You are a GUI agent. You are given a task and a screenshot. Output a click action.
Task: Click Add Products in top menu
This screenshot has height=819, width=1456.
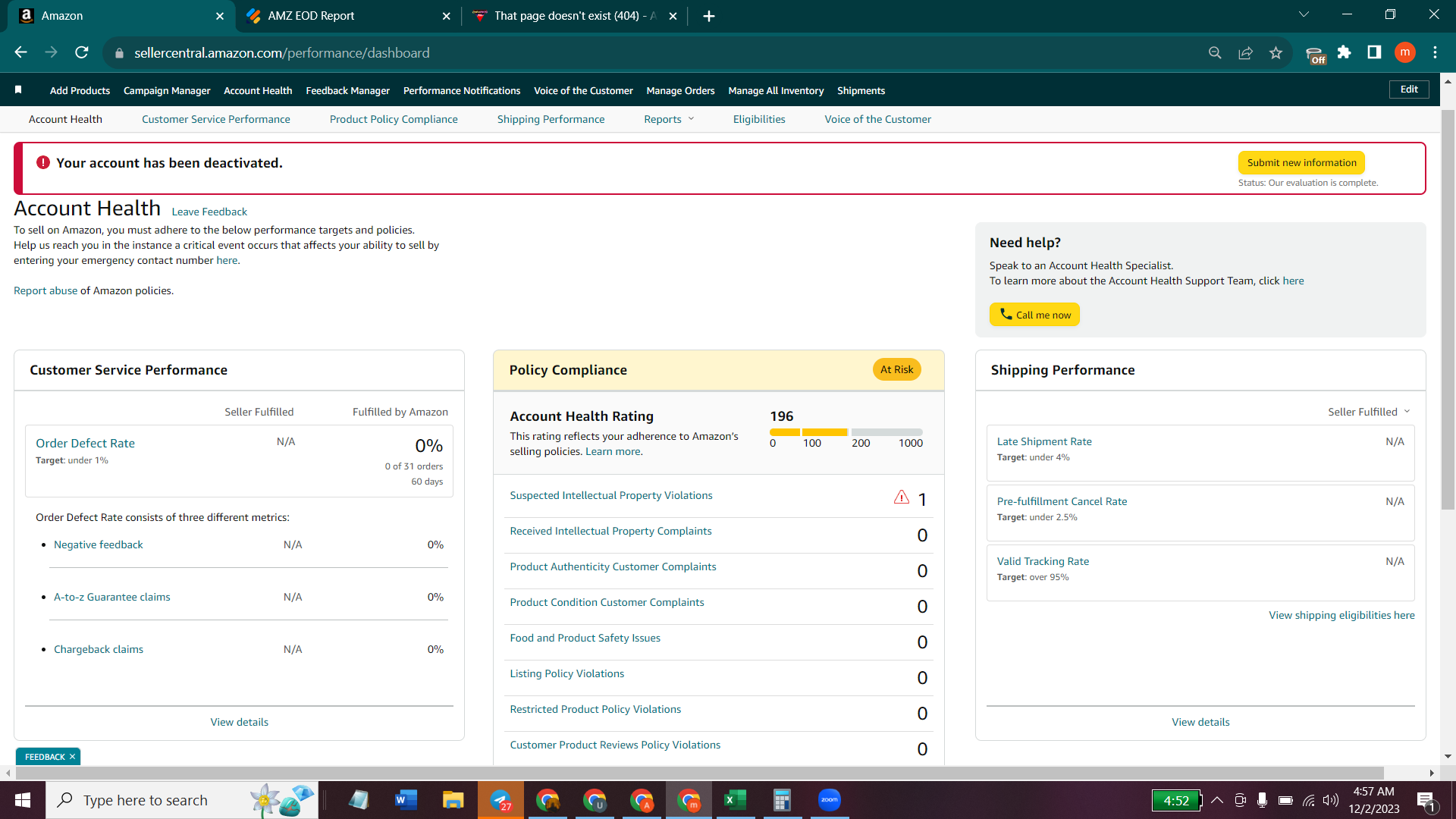coord(80,90)
